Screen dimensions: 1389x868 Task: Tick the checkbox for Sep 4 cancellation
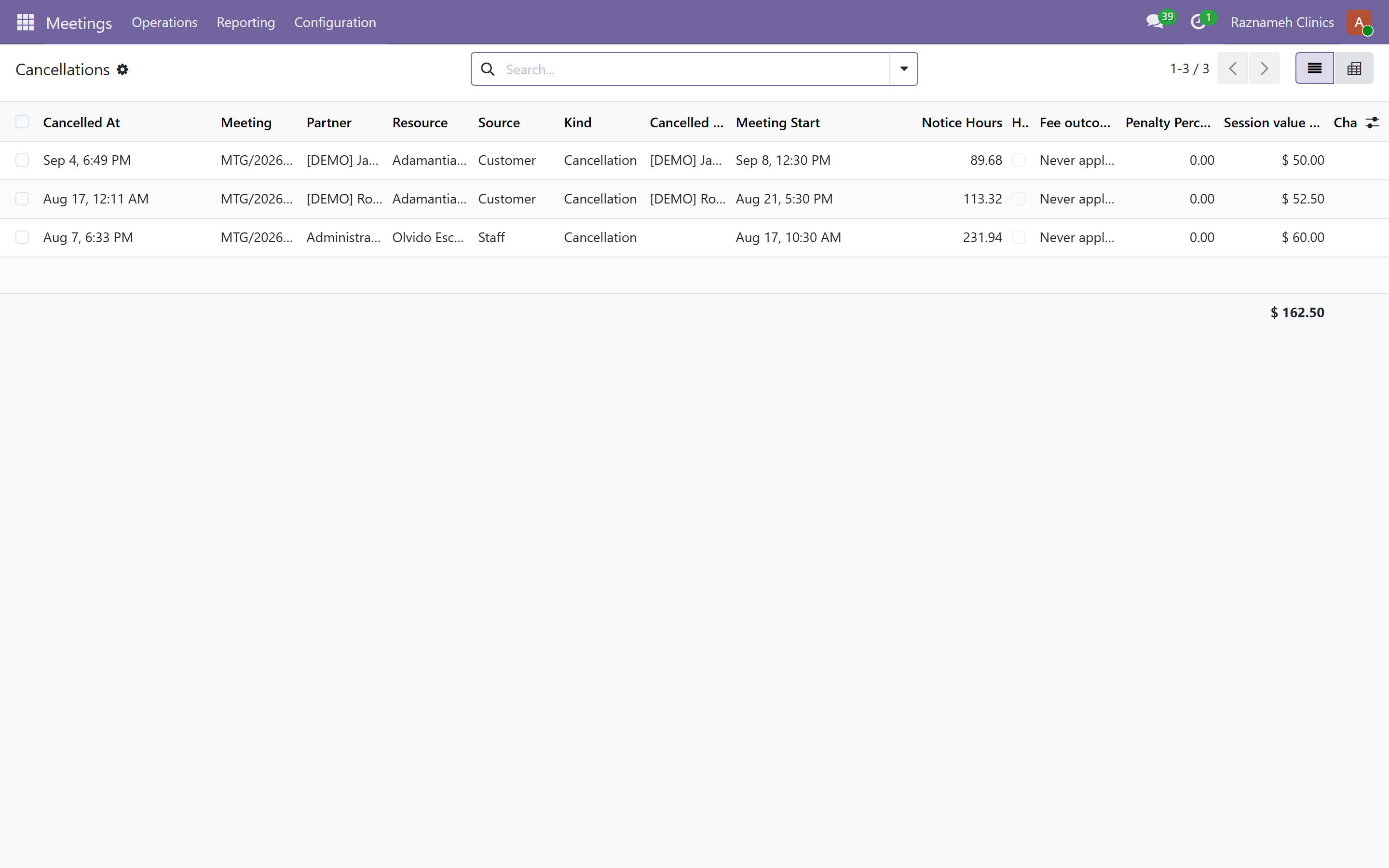pos(22,160)
